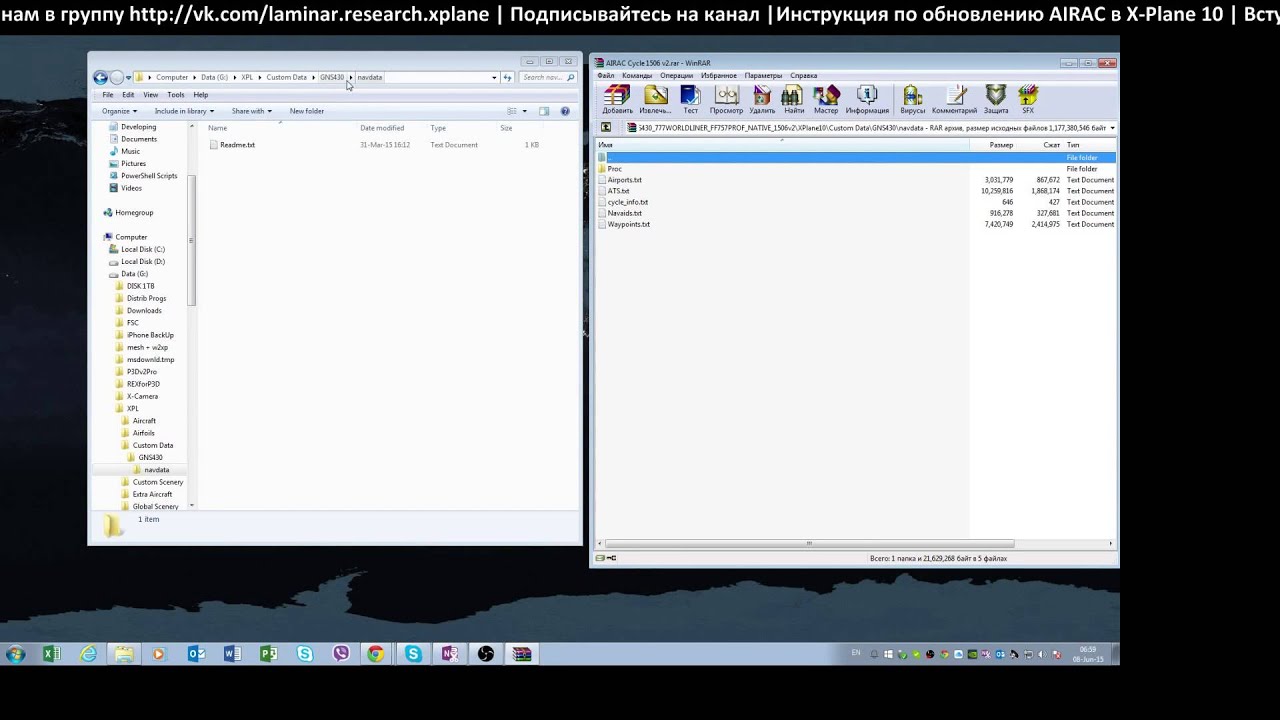Click the Вирусы (Virus scan) icon
This screenshot has width=1280, height=720.
pyautogui.click(x=913, y=99)
